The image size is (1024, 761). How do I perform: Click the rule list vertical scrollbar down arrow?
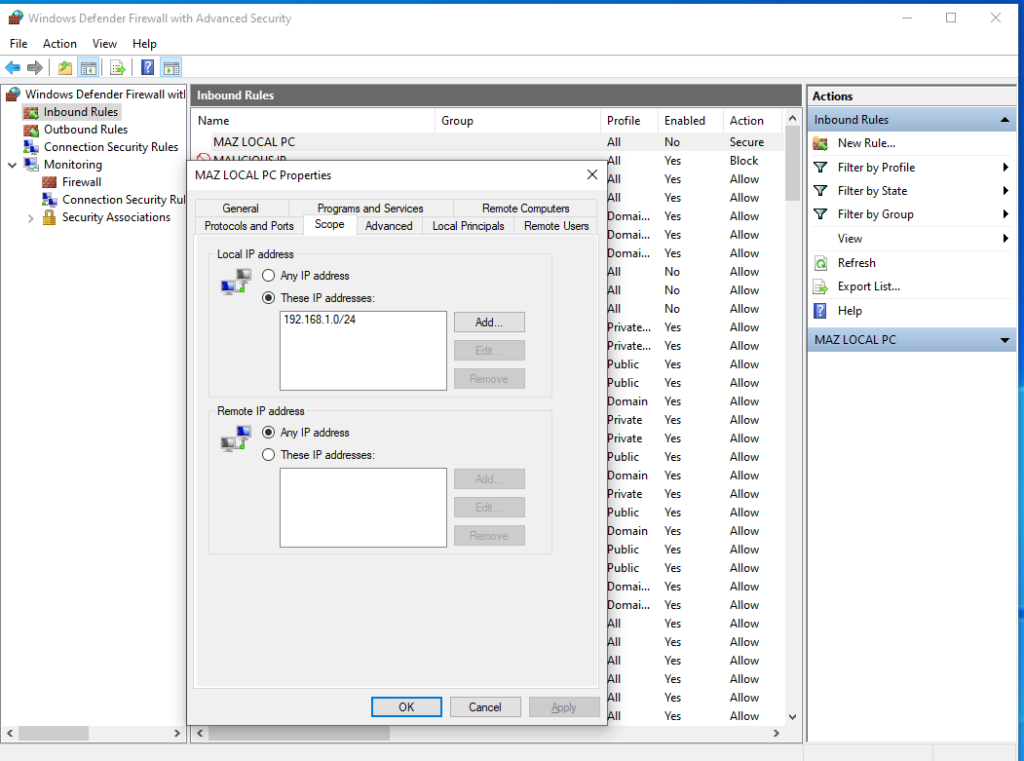pos(792,717)
